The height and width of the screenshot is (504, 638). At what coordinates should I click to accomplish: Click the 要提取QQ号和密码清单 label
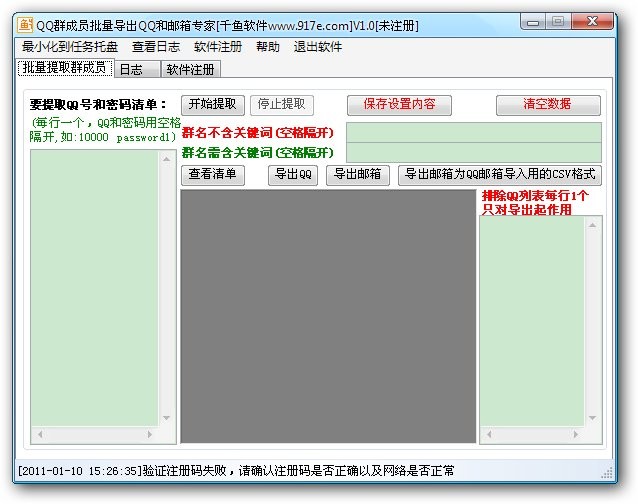pos(98,105)
